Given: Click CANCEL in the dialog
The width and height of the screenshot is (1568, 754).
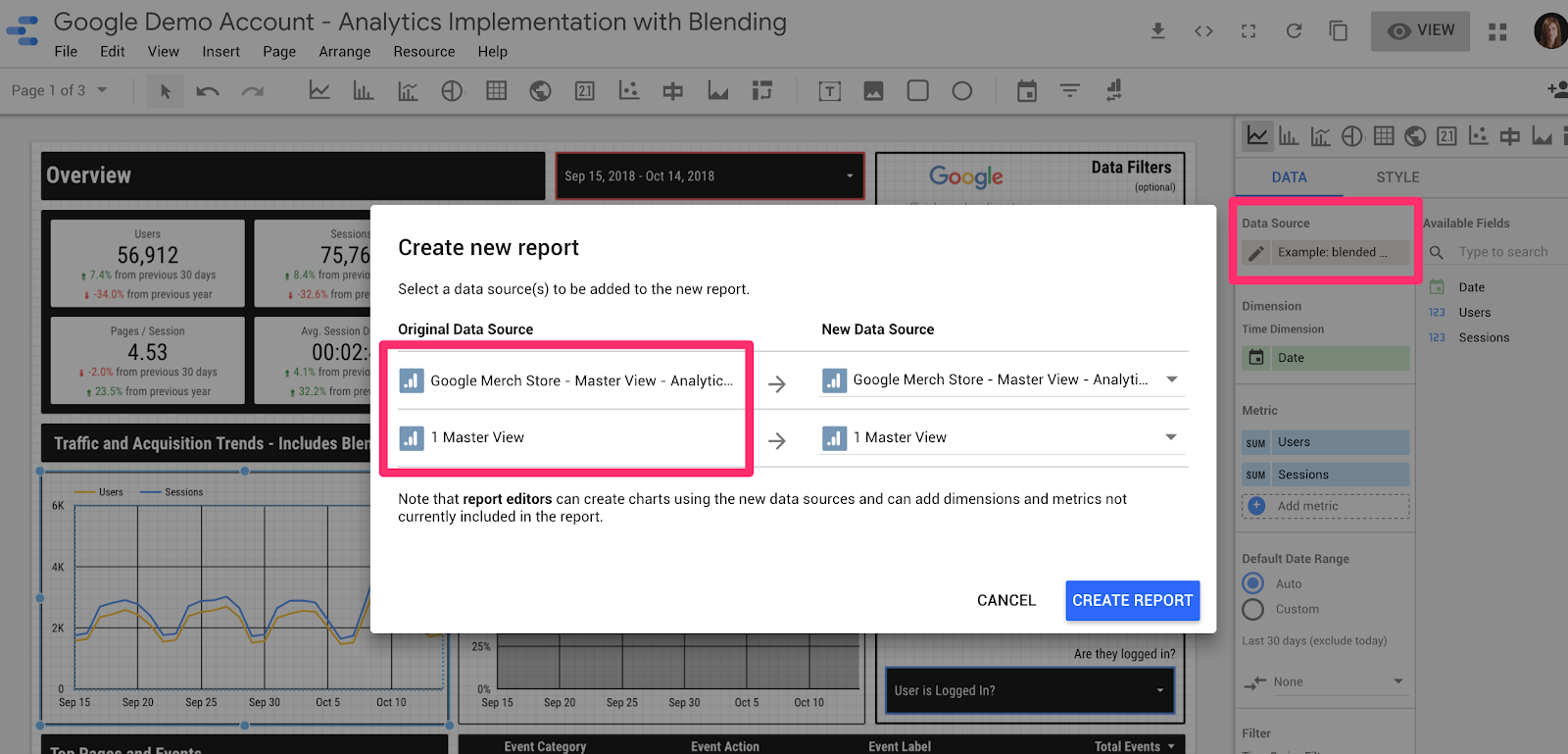Looking at the screenshot, I should coord(1006,601).
